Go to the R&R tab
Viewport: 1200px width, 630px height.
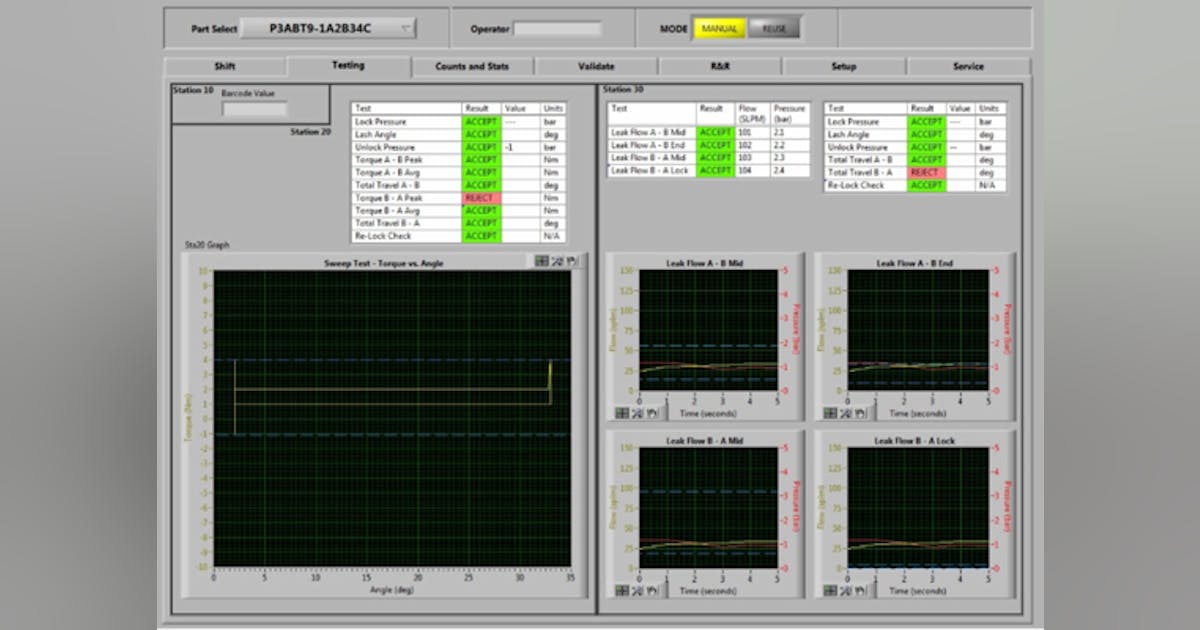coord(718,65)
